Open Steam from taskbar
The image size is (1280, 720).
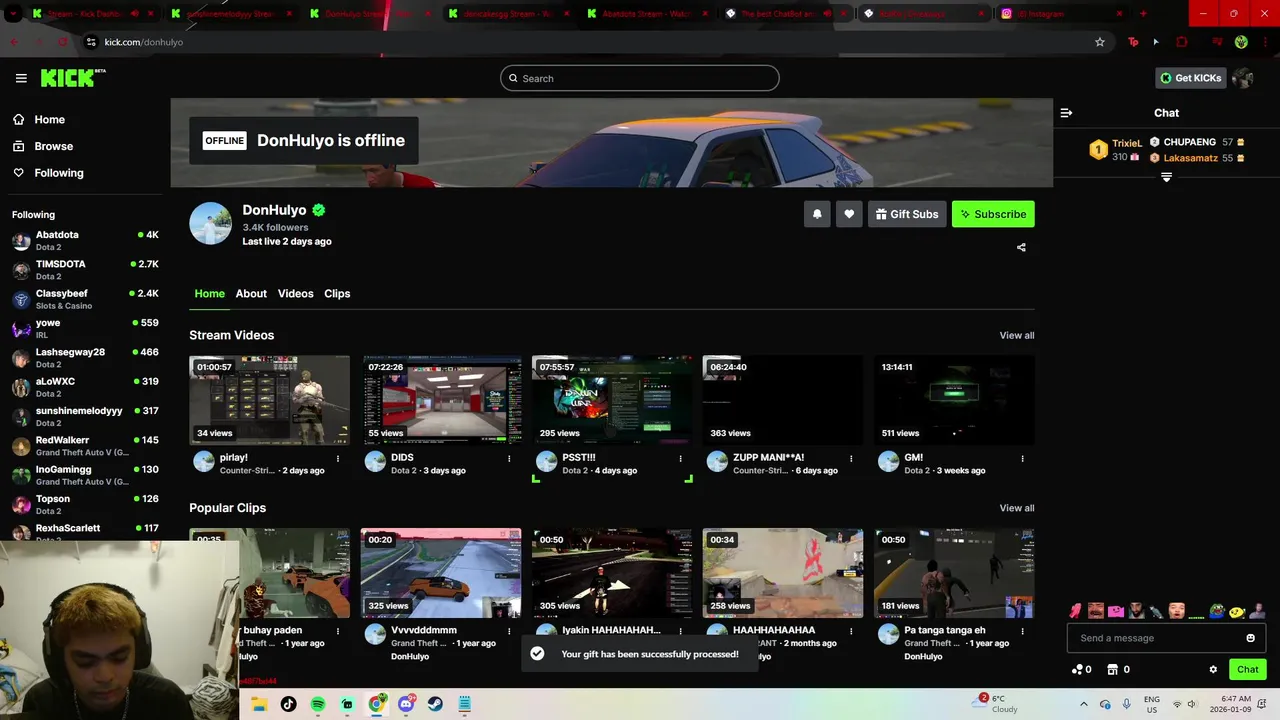[435, 704]
